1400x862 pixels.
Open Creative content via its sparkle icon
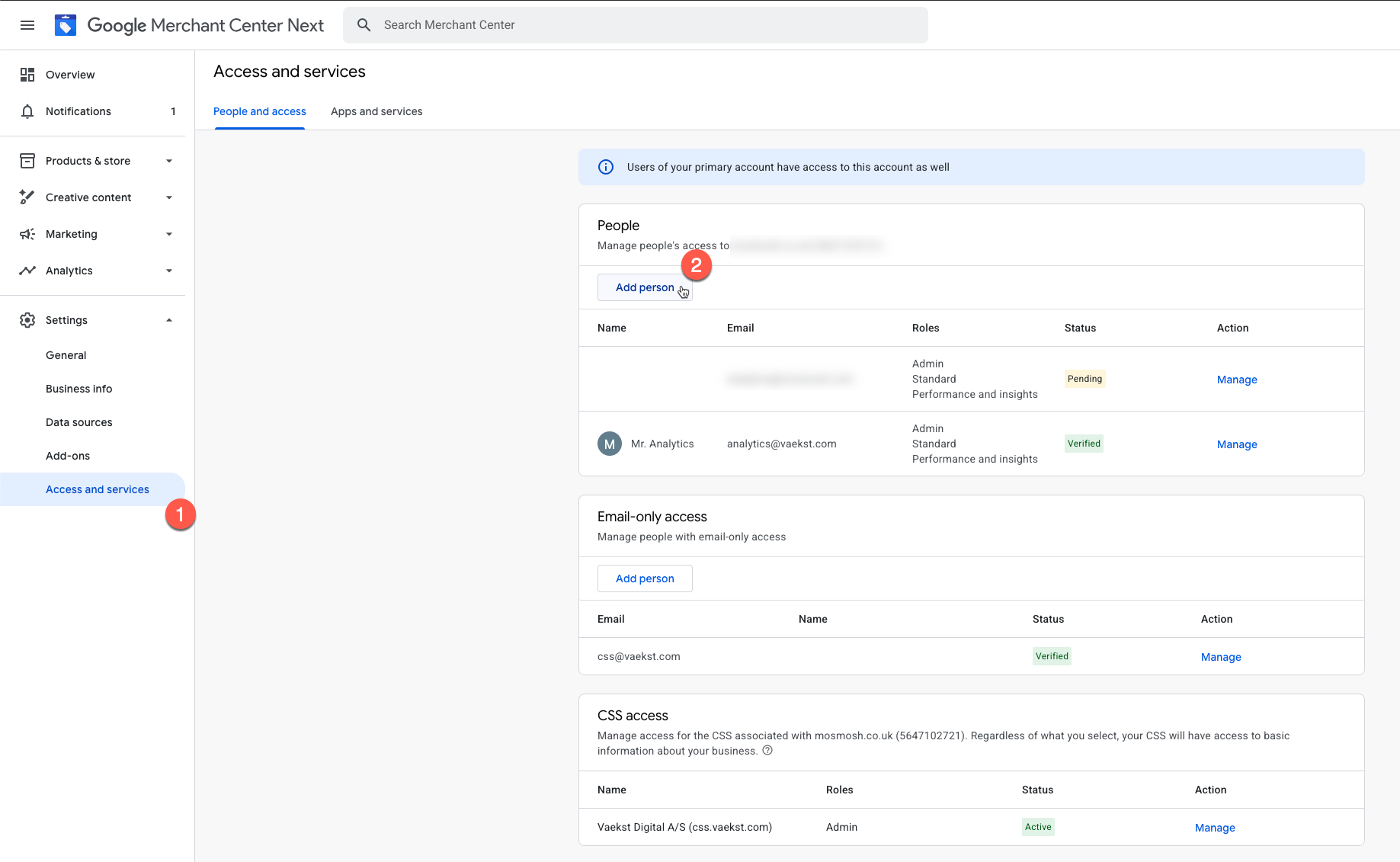pos(27,197)
